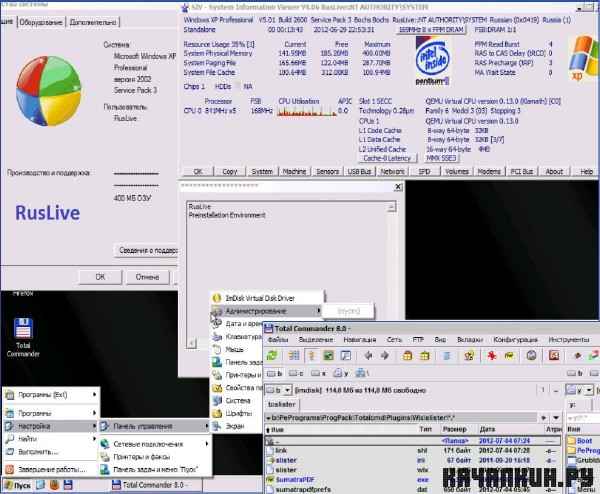Click the green refresh icon in Total Commander toolbar

[272, 355]
